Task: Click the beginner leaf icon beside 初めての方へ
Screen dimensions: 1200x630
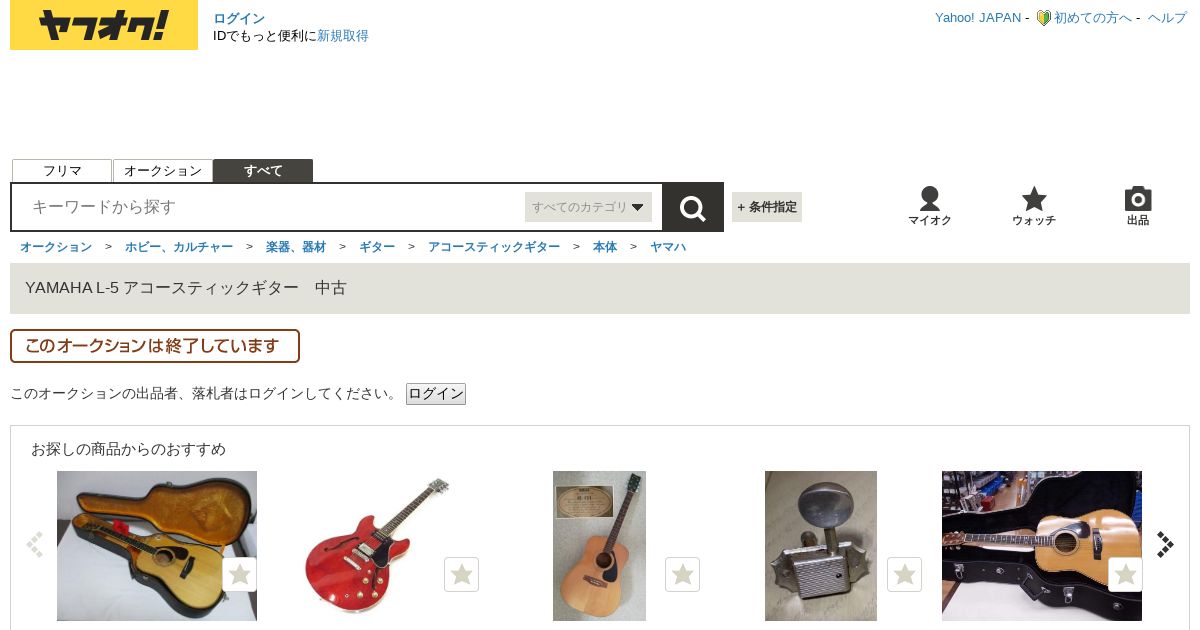Action: click(x=1043, y=18)
